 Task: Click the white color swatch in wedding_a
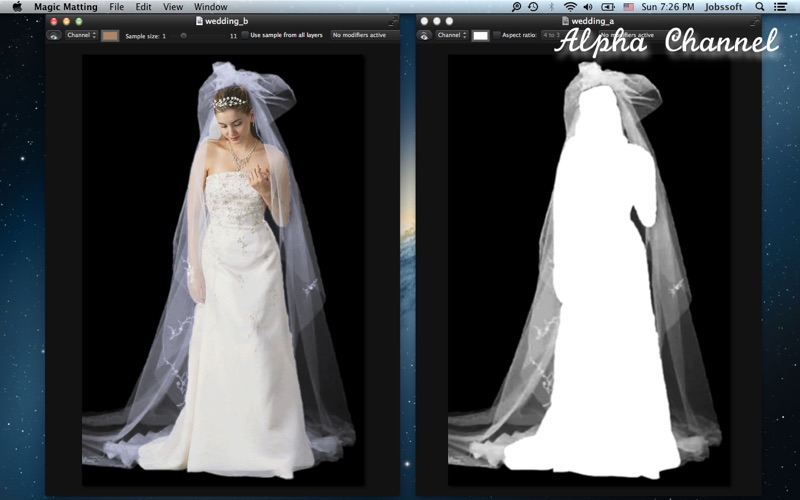(x=480, y=36)
